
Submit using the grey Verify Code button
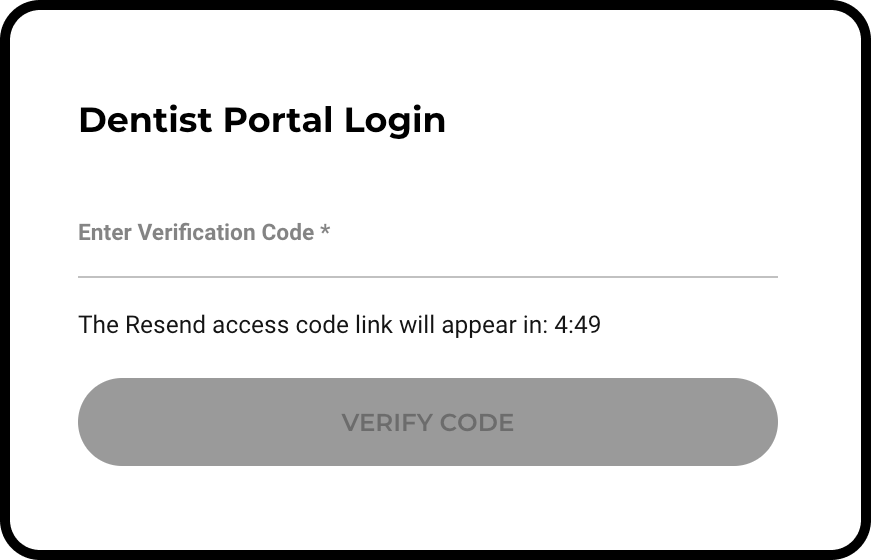[x=427, y=422]
